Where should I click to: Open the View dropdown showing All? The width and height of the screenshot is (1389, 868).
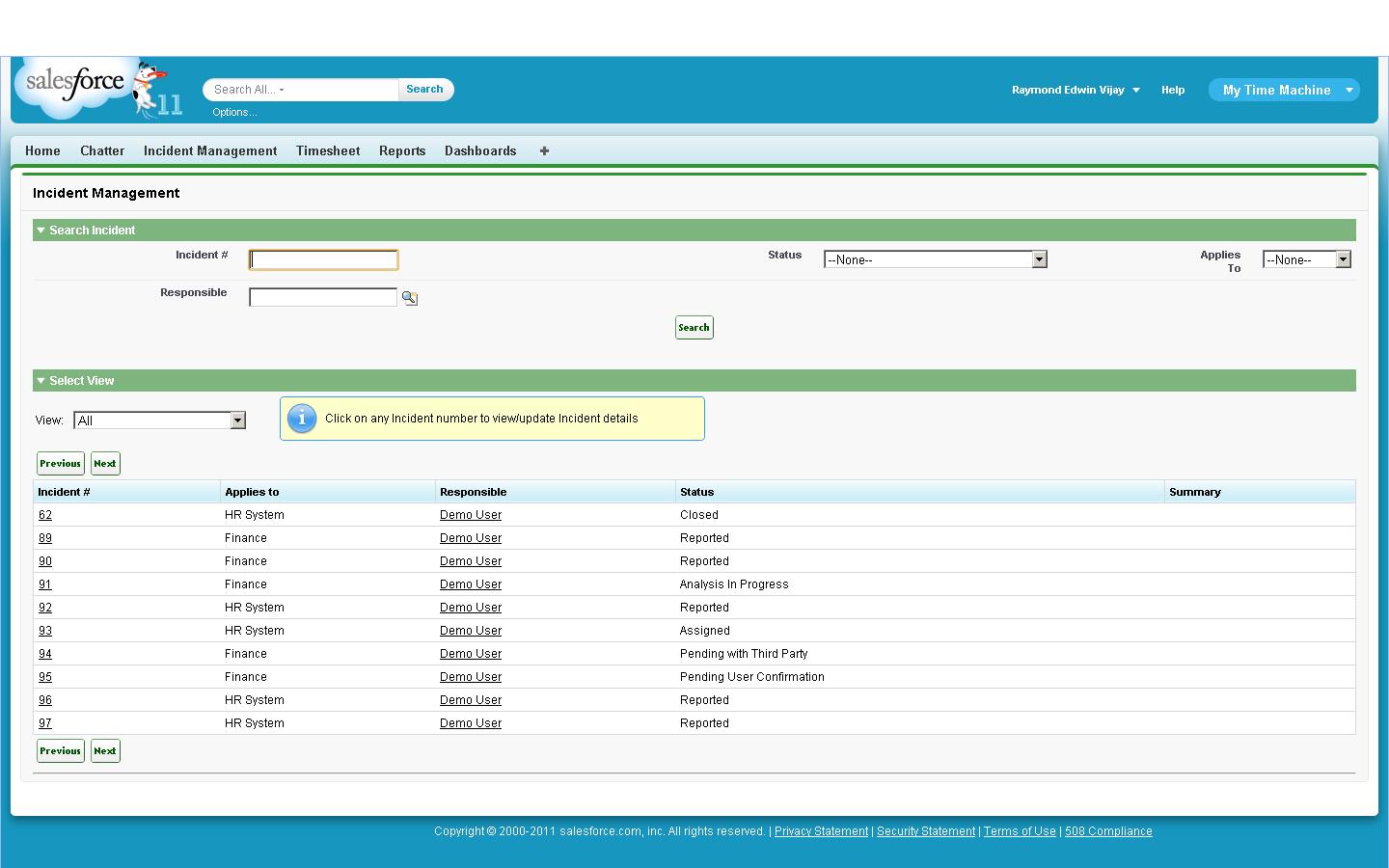click(x=237, y=420)
